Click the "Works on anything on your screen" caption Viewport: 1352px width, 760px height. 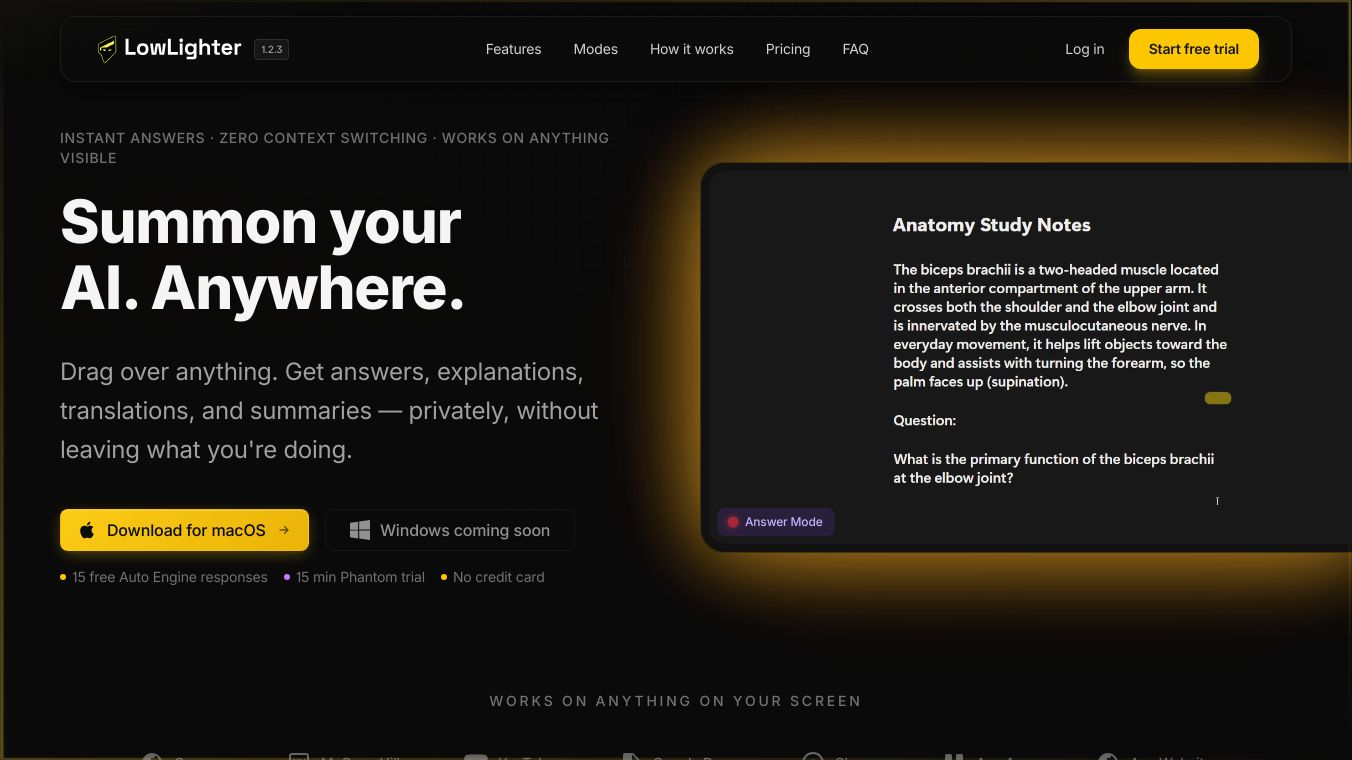[x=675, y=701]
